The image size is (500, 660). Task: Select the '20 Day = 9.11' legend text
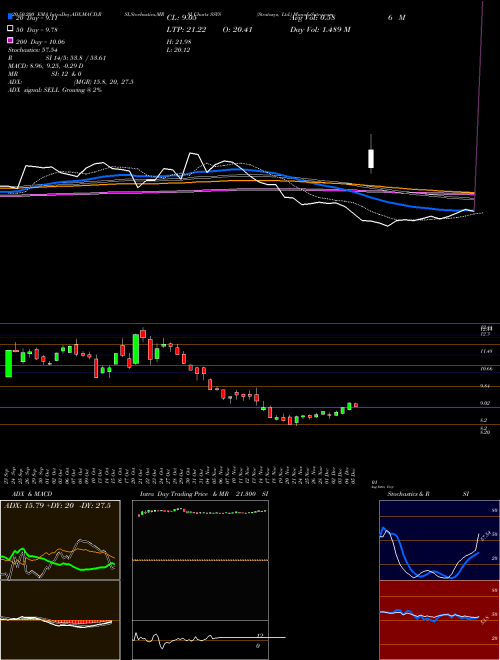click(36, 18)
